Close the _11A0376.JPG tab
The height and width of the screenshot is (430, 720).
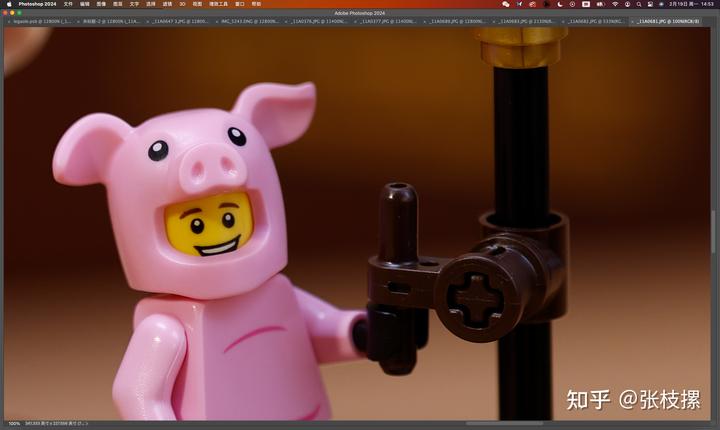point(286,22)
